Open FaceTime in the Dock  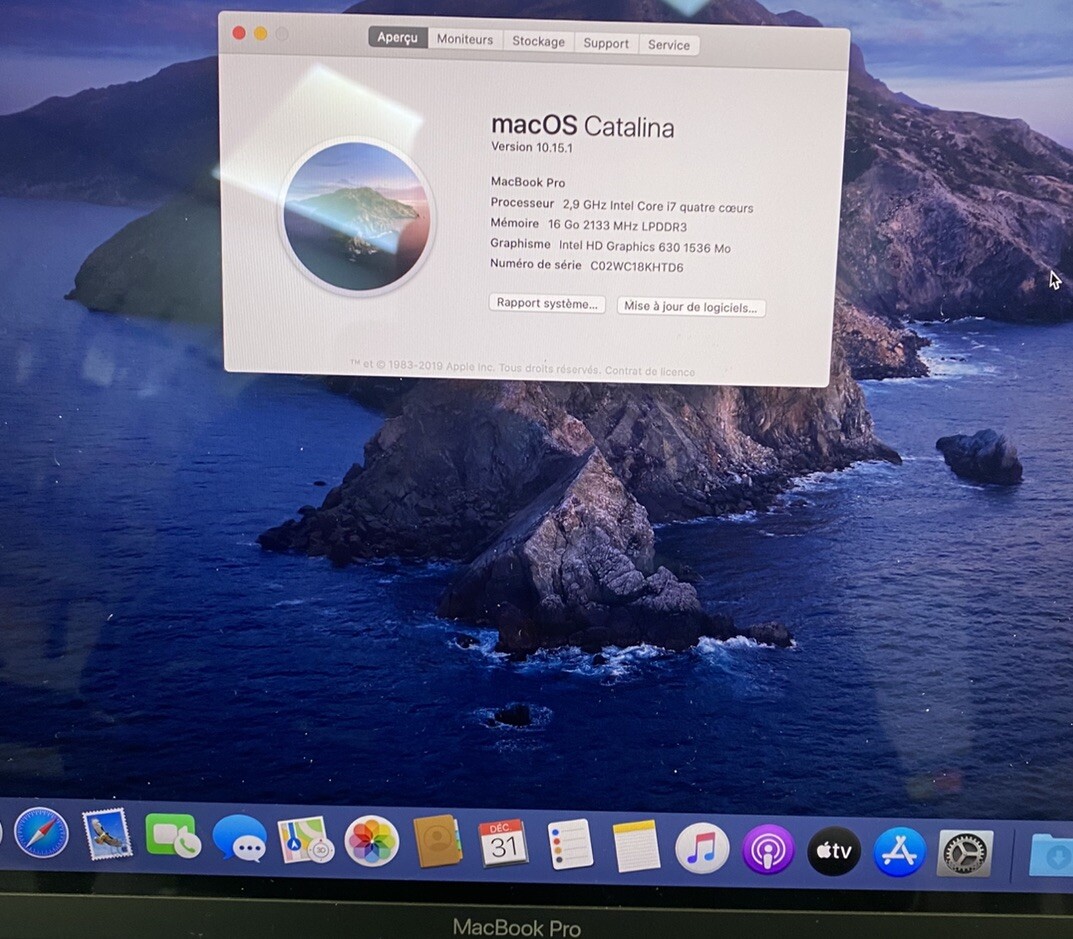[173, 836]
